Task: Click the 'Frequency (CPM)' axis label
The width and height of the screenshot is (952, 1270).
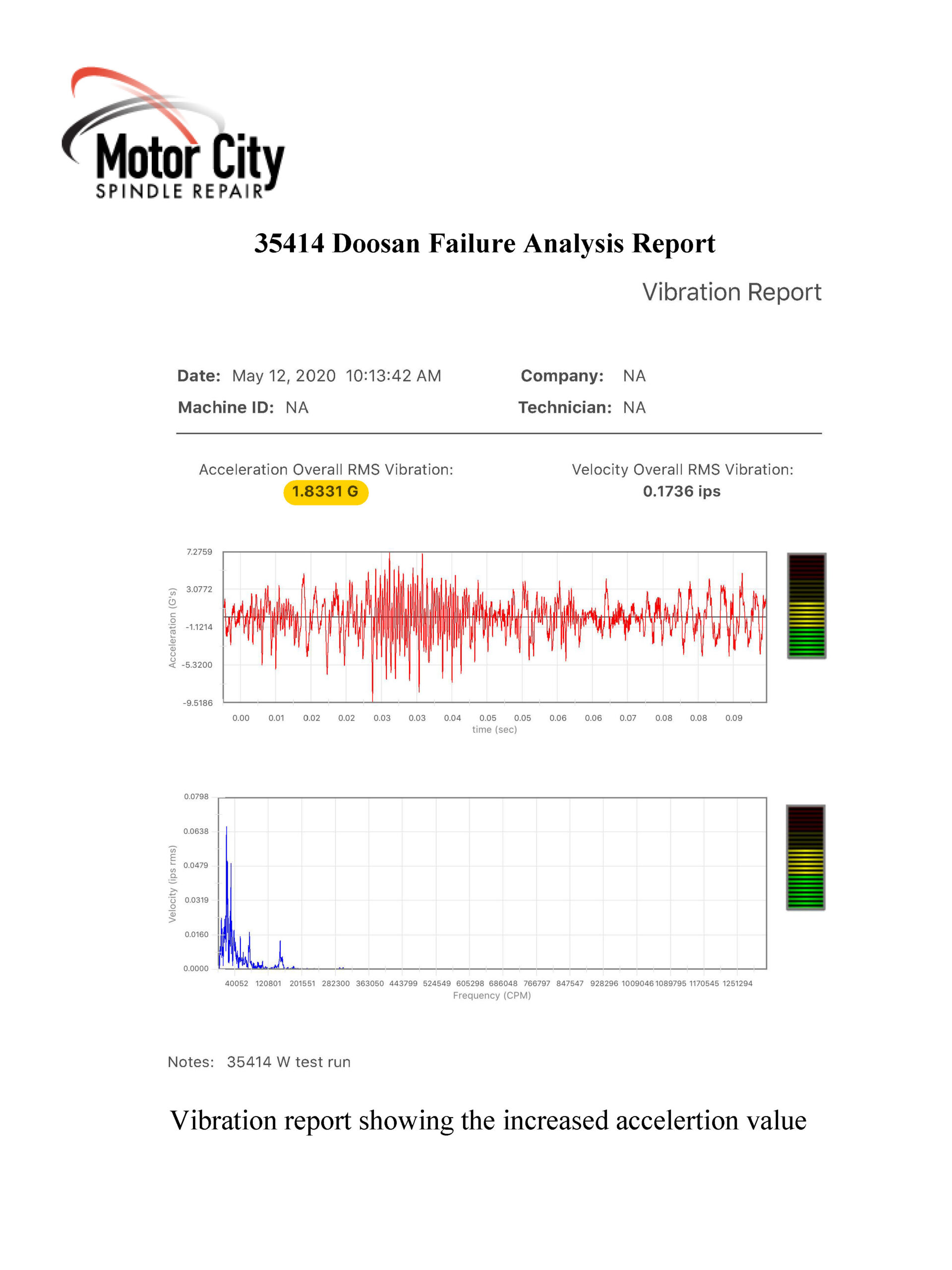Action: point(492,996)
